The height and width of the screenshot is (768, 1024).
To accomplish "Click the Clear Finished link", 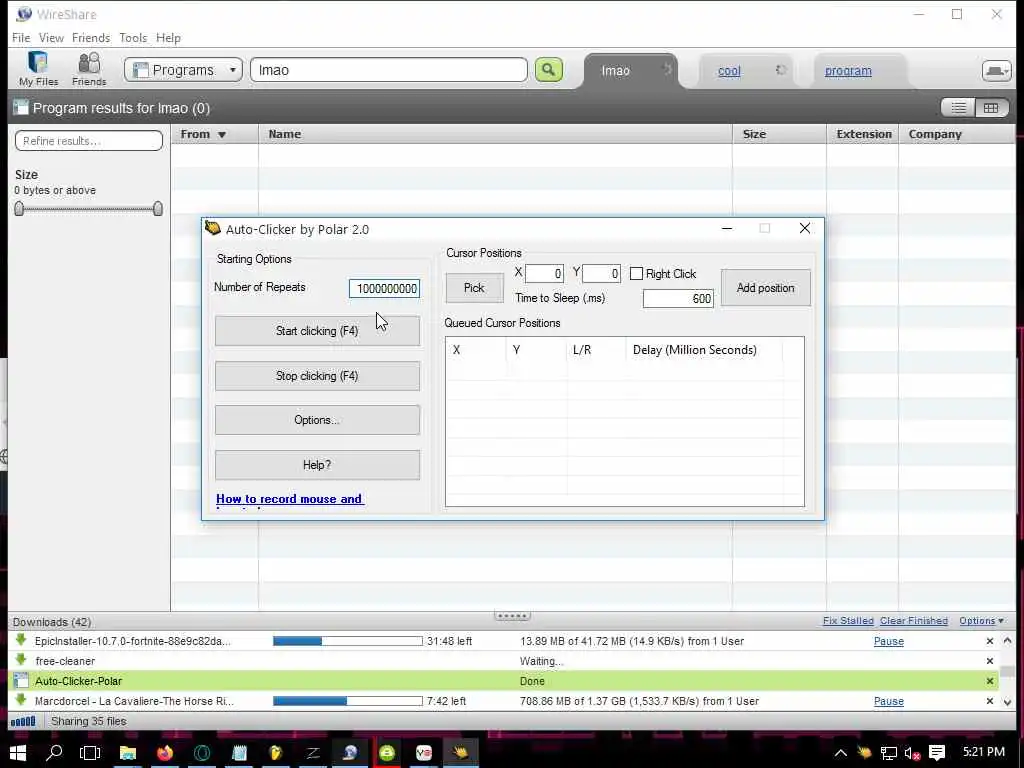I will point(914,620).
